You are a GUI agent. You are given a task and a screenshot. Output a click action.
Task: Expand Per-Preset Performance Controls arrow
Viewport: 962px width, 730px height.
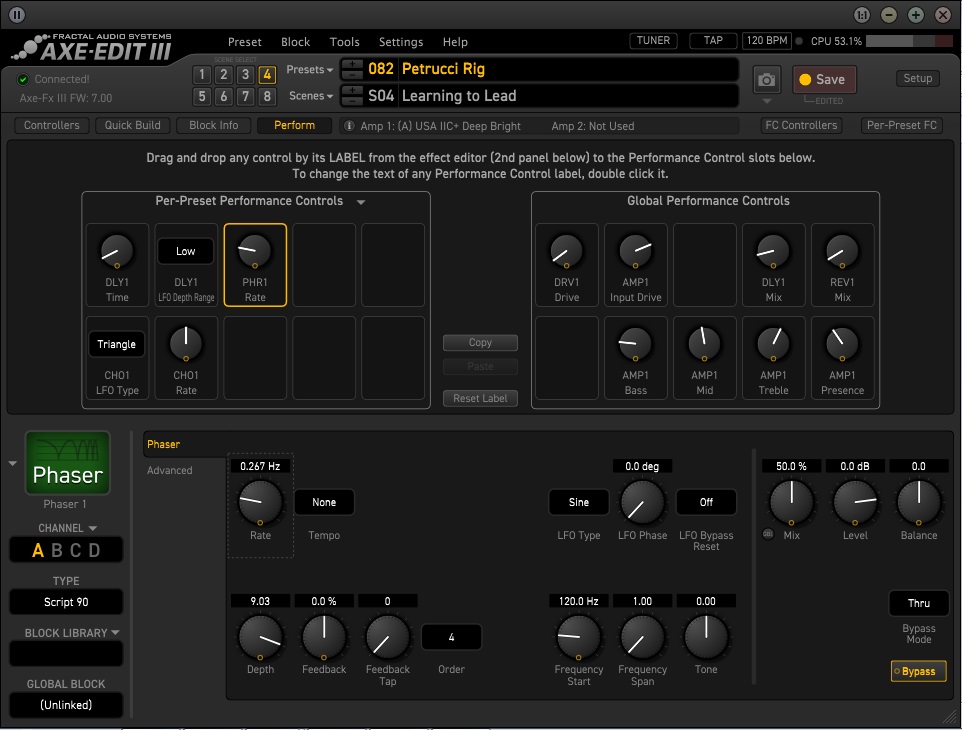(x=361, y=202)
